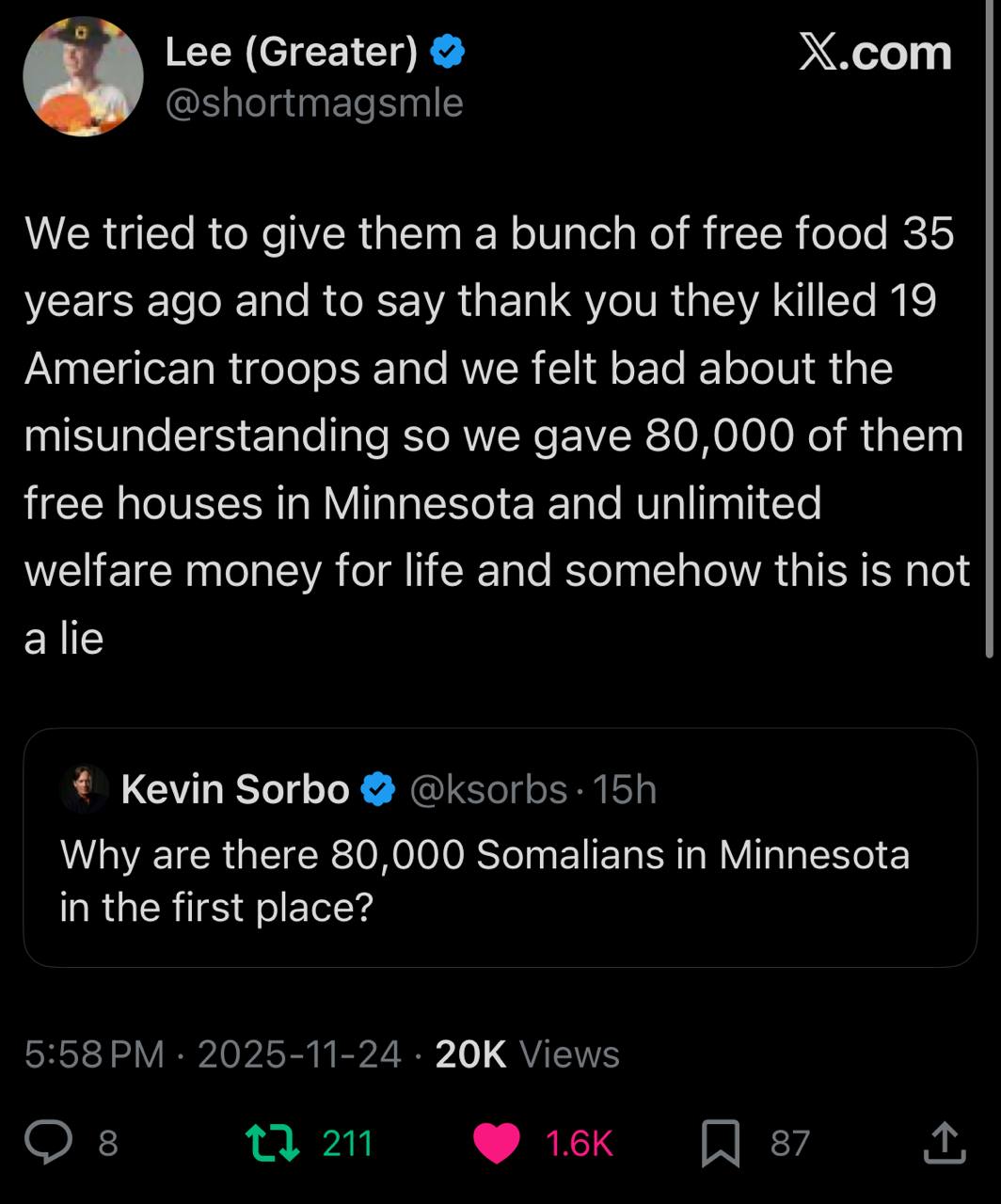Click the 5:58 PM post timestamp

94,1054
